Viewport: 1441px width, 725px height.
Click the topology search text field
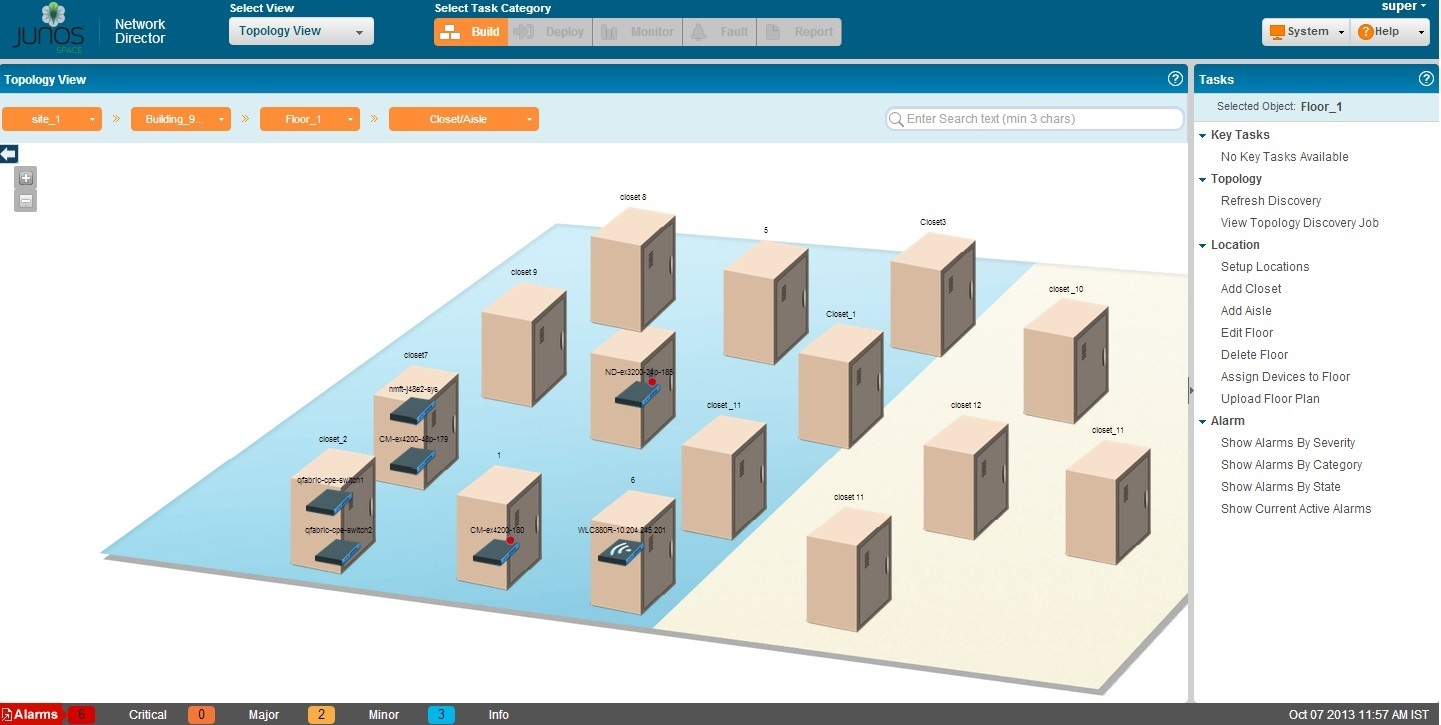1040,119
